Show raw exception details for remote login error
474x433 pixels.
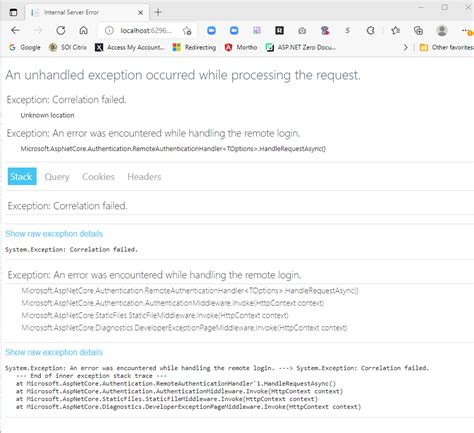pyautogui.click(x=54, y=352)
